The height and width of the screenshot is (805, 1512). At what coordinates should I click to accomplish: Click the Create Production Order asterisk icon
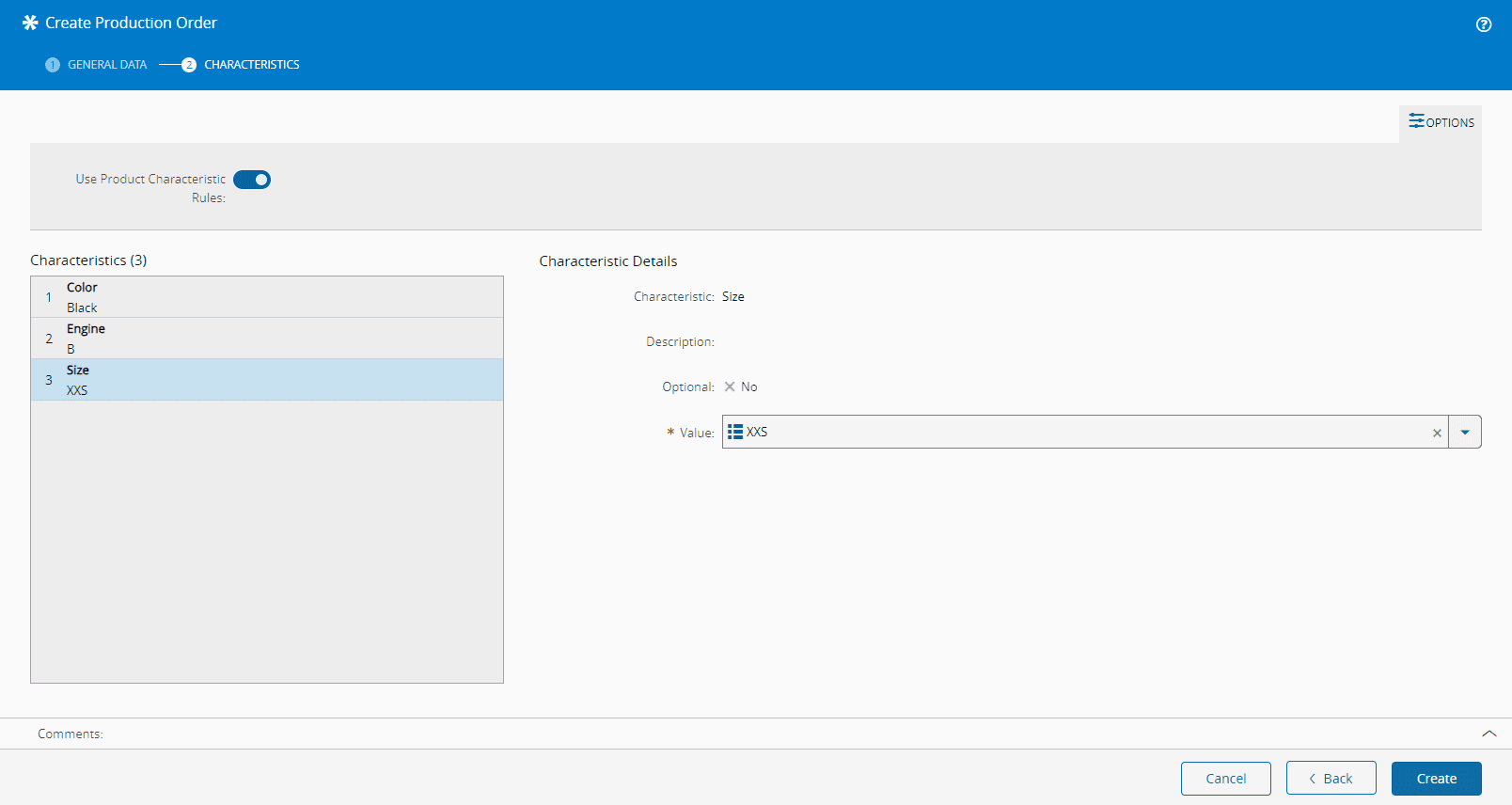[30, 23]
